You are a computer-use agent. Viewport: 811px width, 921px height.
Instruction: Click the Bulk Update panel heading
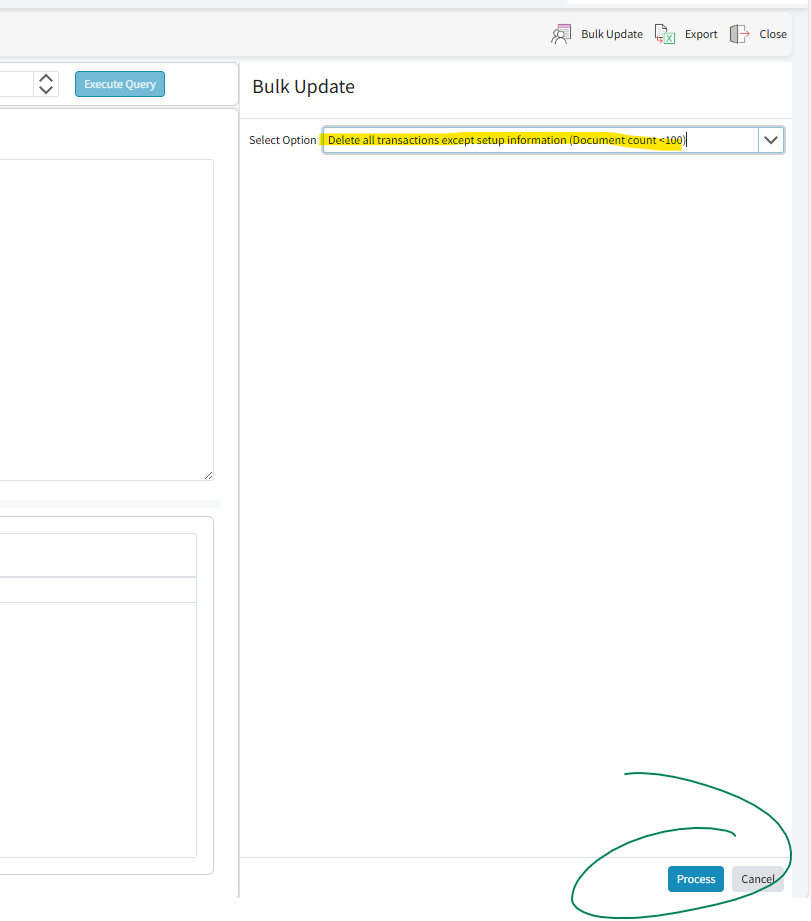[x=303, y=87]
